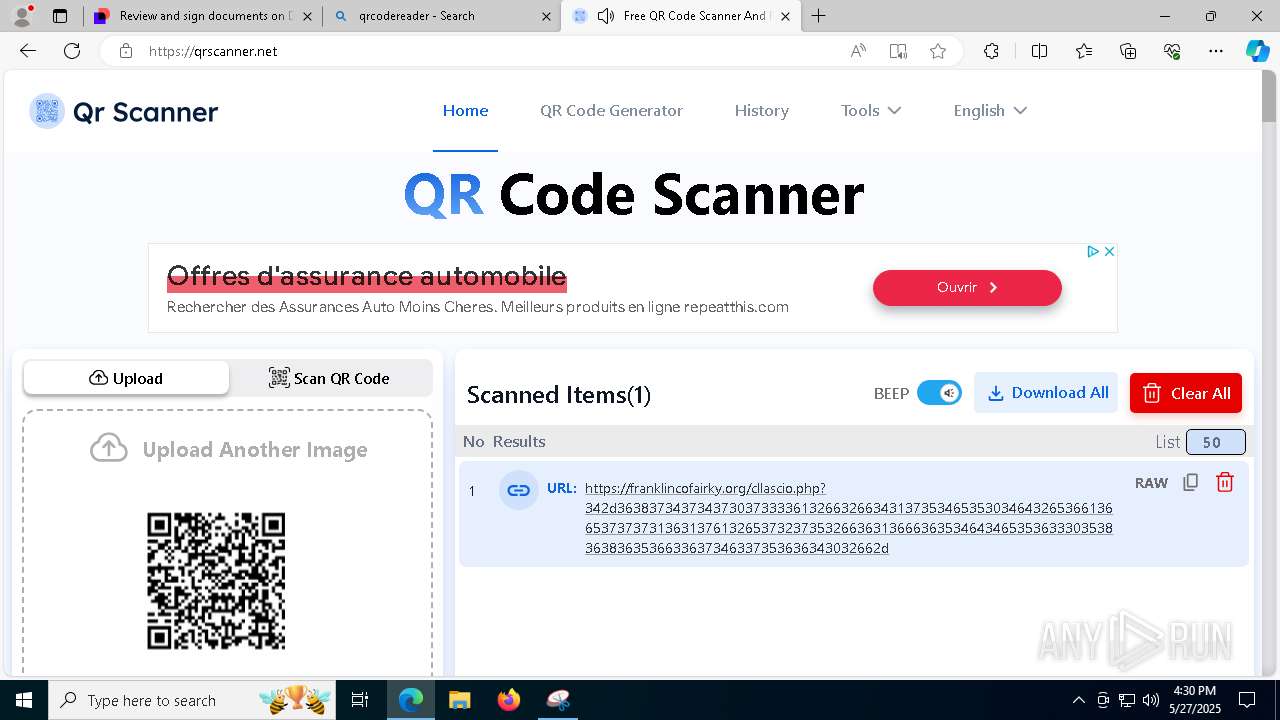Click the URL link icon in result row
Image resolution: width=1280 pixels, height=720 pixels.
point(518,490)
